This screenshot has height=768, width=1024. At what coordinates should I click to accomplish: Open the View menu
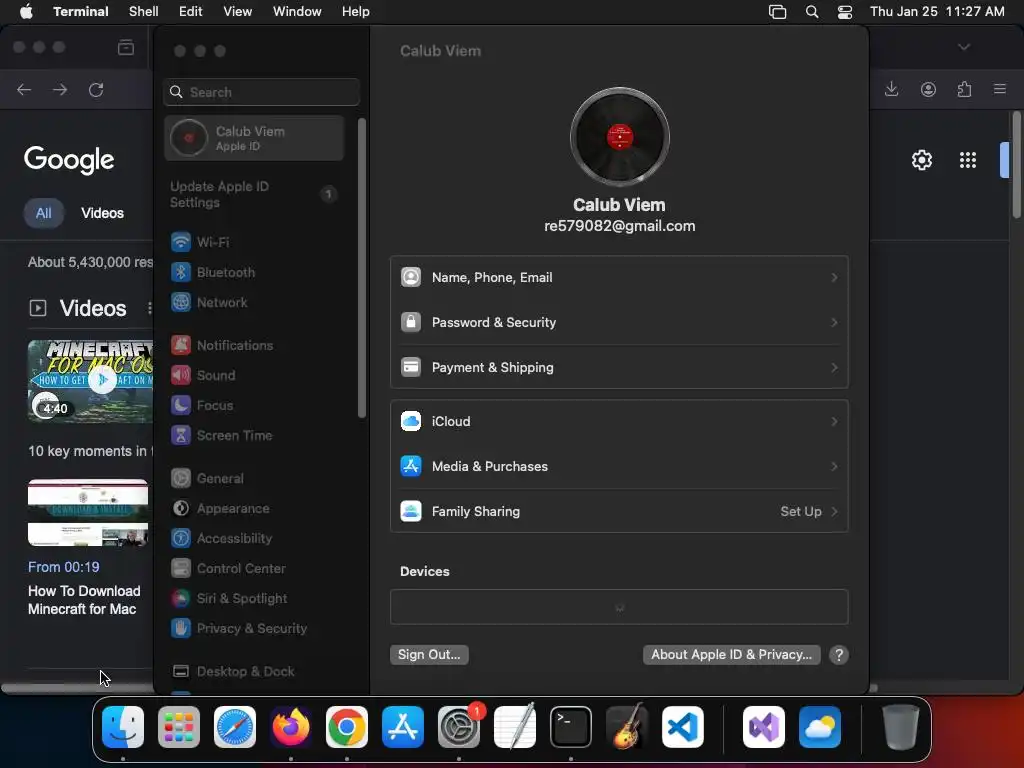coord(238,12)
